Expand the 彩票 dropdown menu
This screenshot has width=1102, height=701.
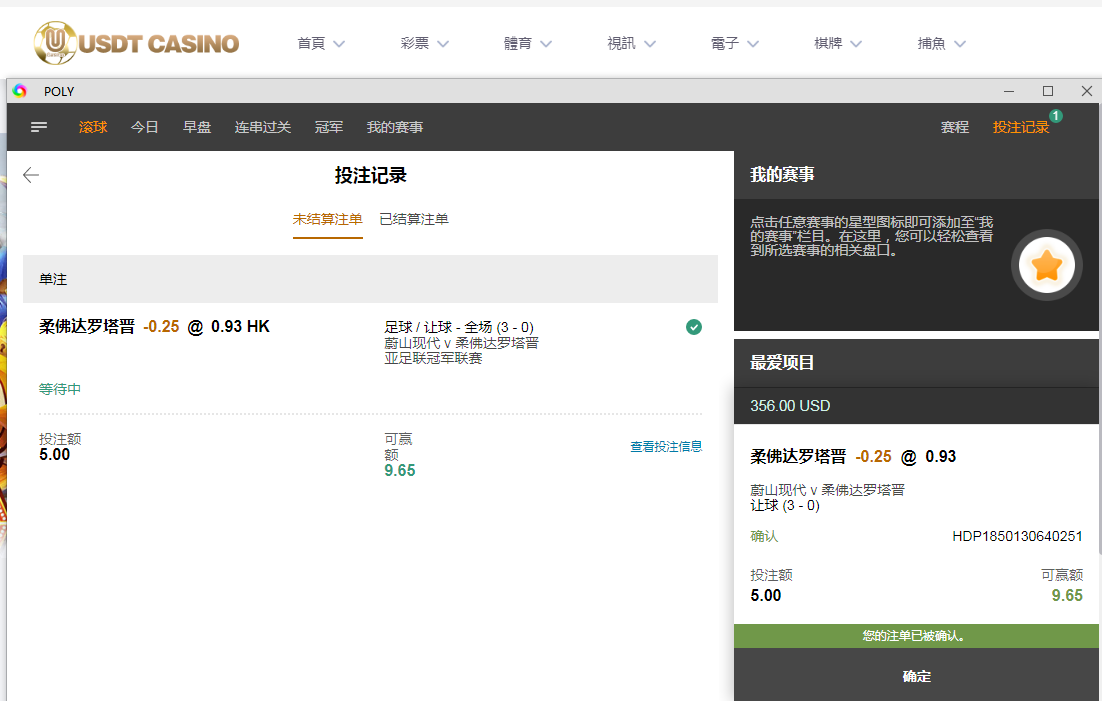tap(424, 44)
